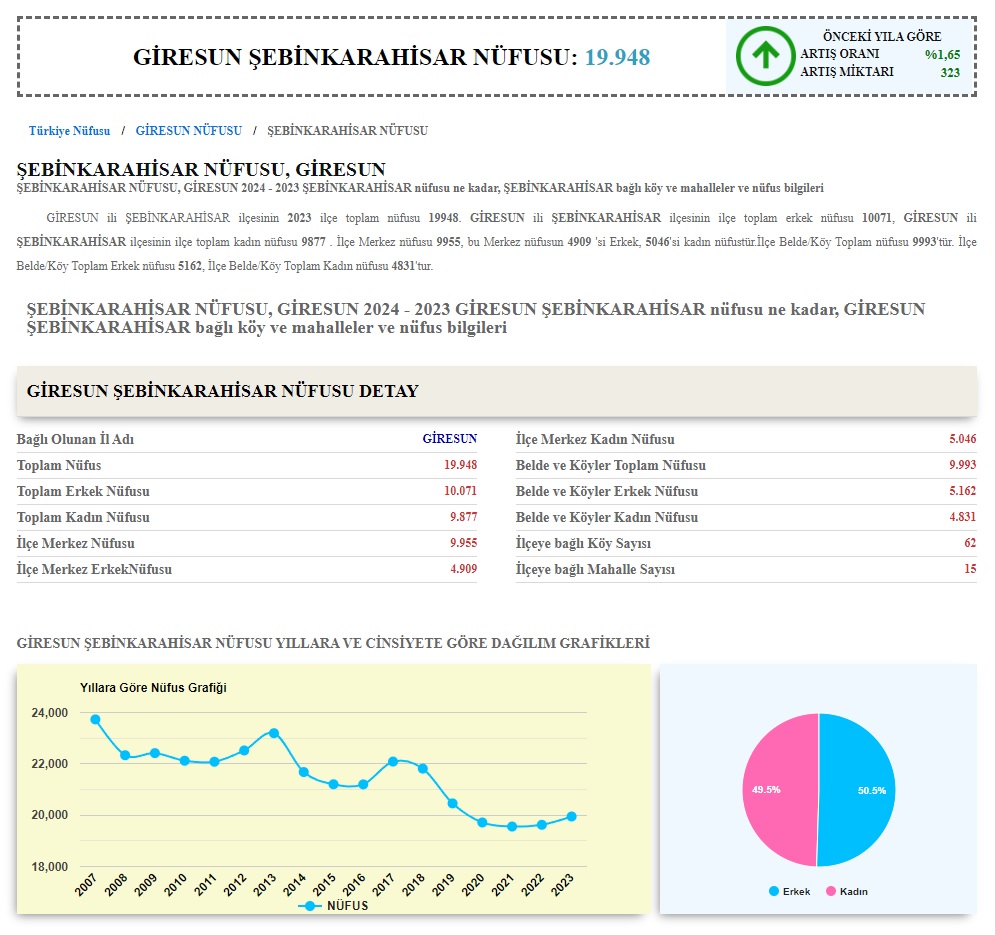Click the Bağlı Olunan İl Adı label
The height and width of the screenshot is (935, 995).
tap(75, 439)
